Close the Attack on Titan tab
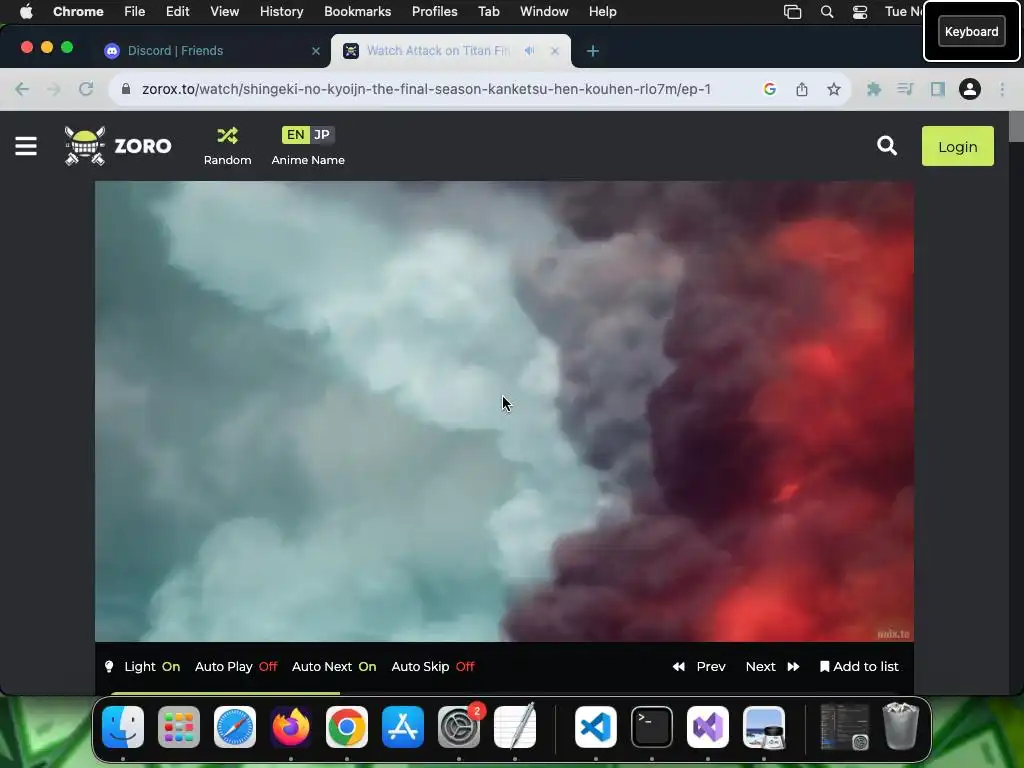The height and width of the screenshot is (768, 1024). tap(554, 51)
